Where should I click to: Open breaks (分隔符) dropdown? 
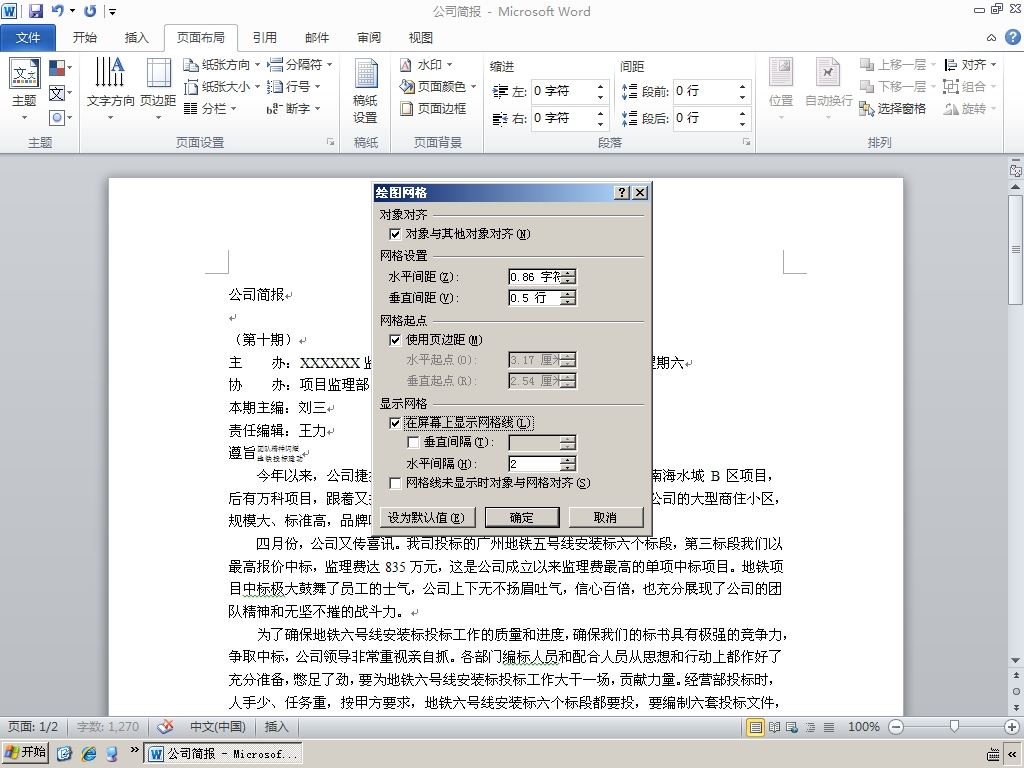[300, 65]
